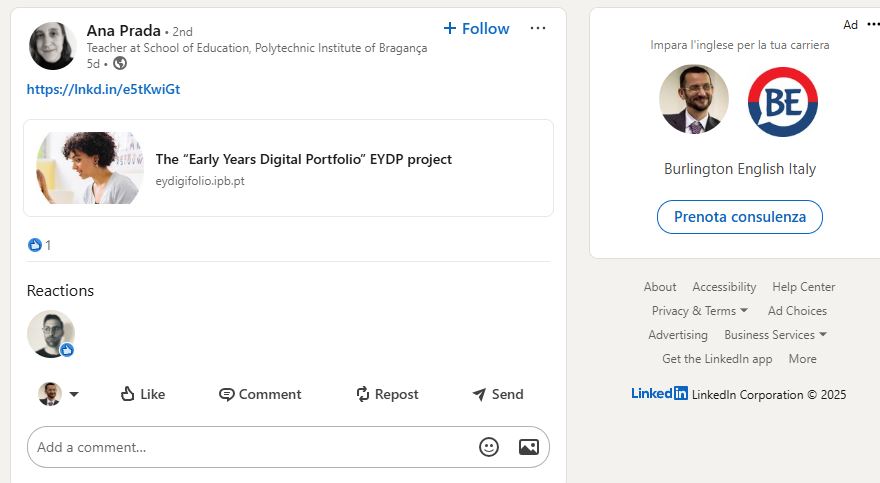This screenshot has width=880, height=483.
Task: Click inside the Add a comment field
Action: pyautogui.click(x=250, y=447)
